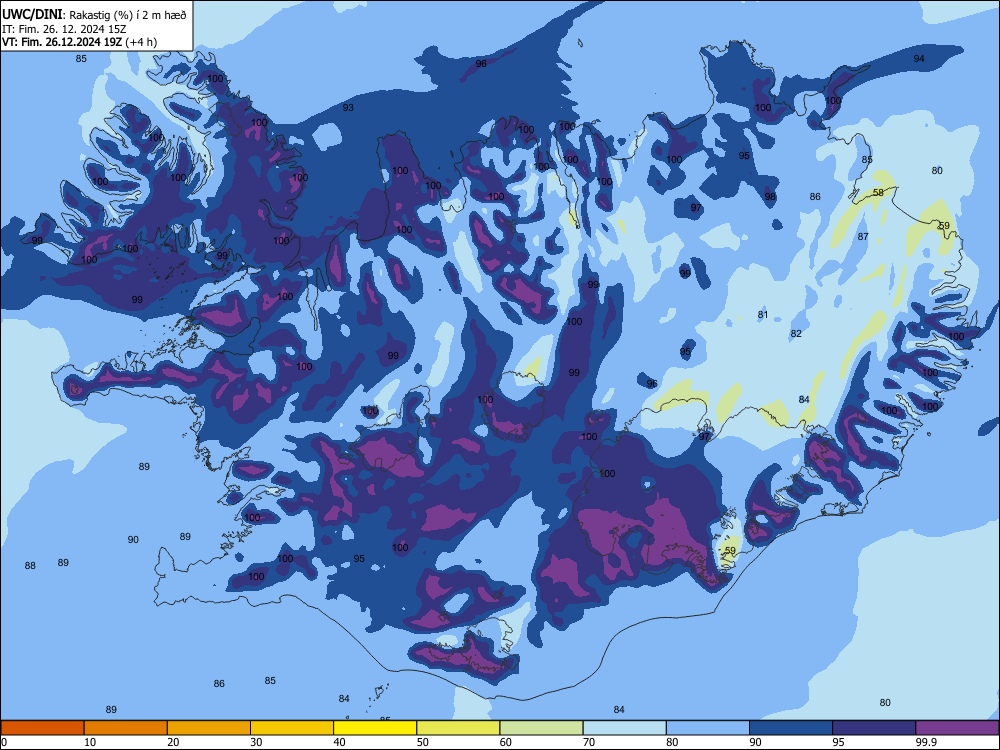Pick the 70–80 light blue legend swatch
This screenshot has height=750, width=1000.
pyautogui.click(x=624, y=728)
